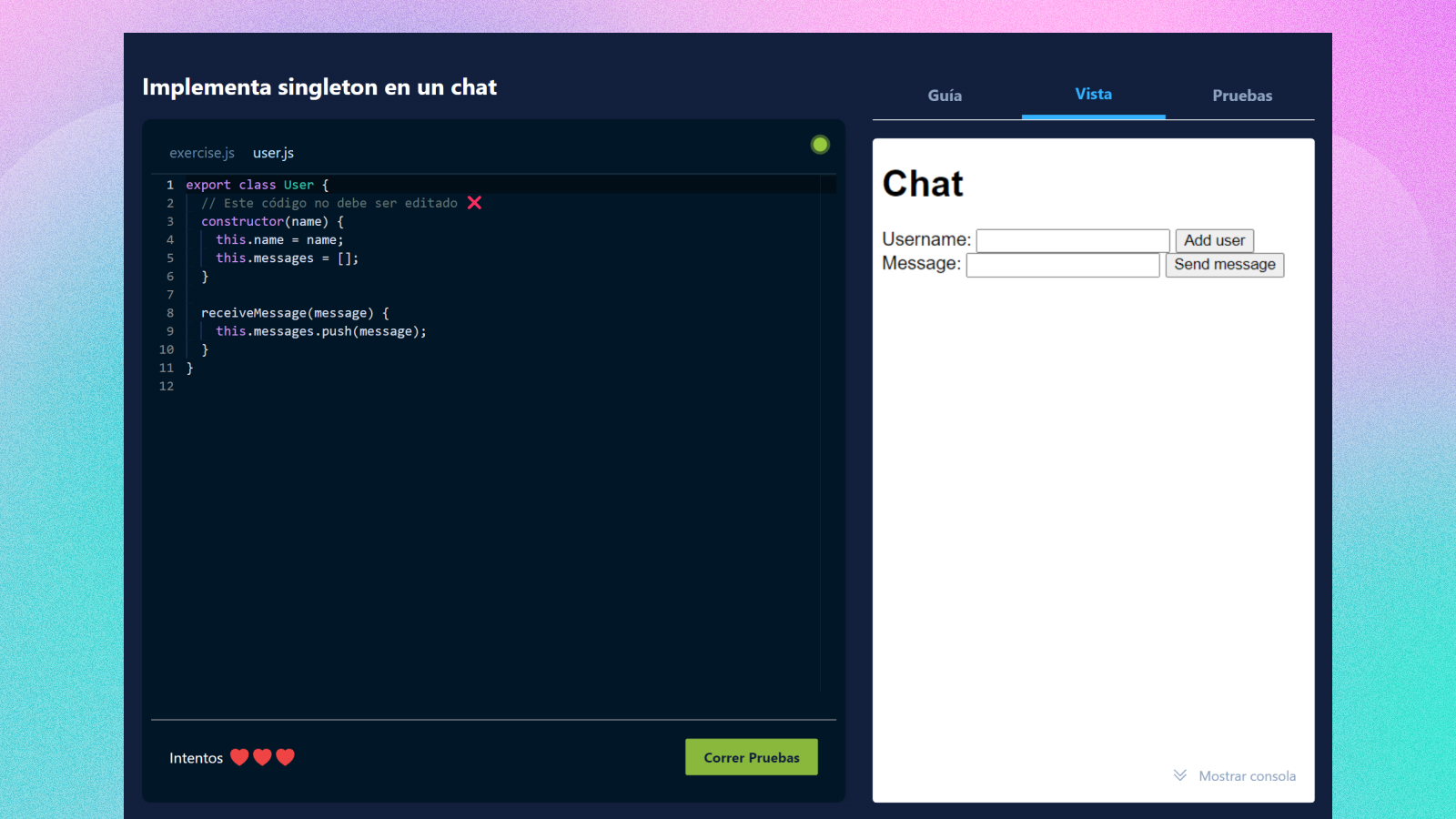Image resolution: width=1456 pixels, height=819 pixels.
Task: Click the red X mark on line 2
Action: click(474, 203)
